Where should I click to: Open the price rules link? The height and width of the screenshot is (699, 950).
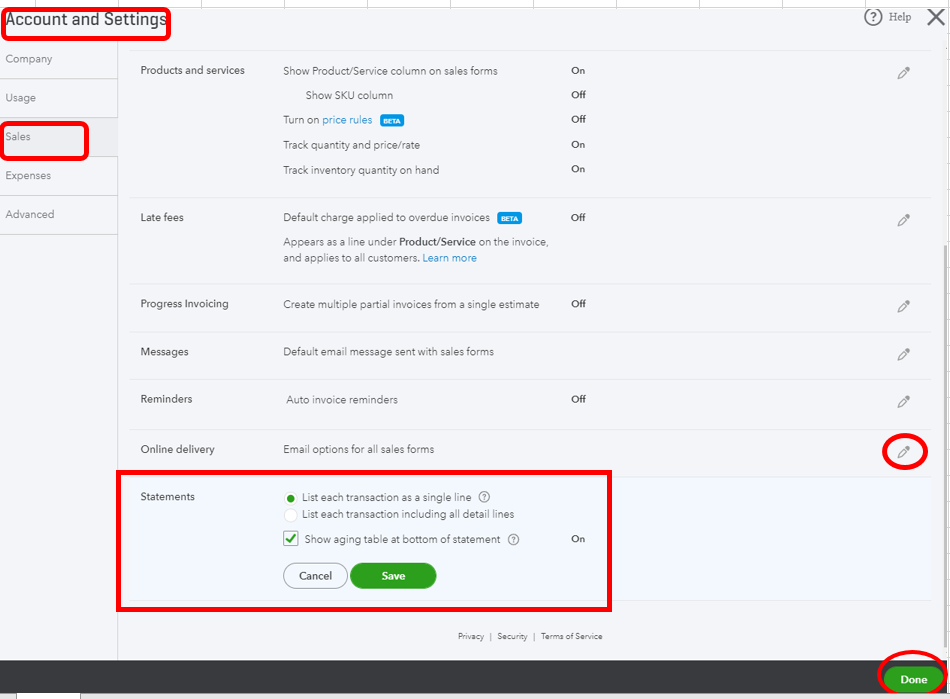347,120
